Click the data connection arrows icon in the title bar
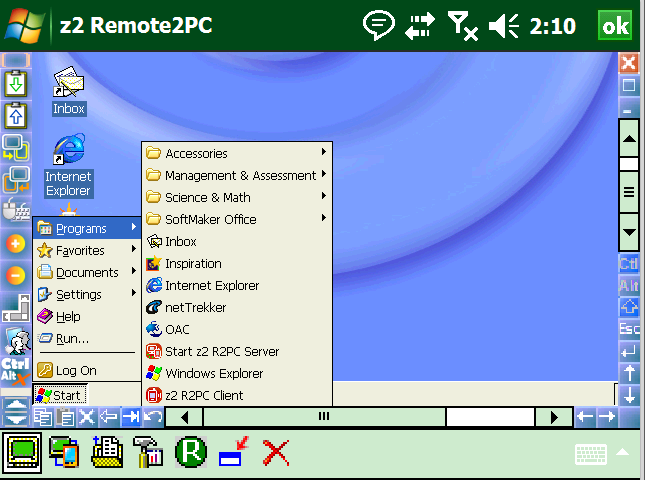Viewport: 645px width, 480px height. coord(420,26)
